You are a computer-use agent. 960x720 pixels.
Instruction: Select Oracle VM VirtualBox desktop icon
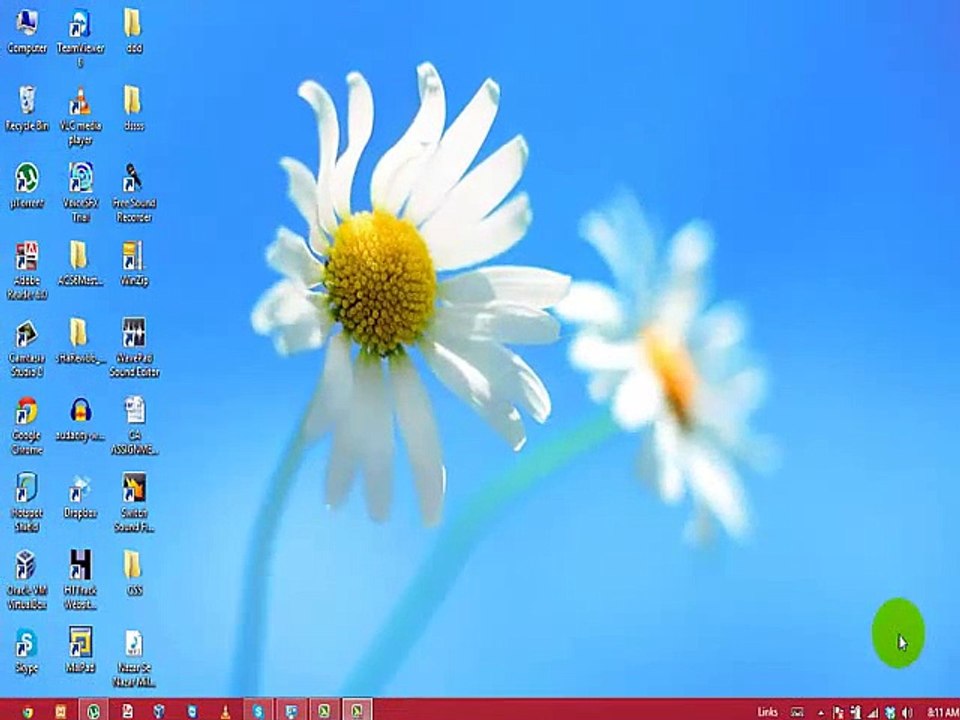[26, 579]
